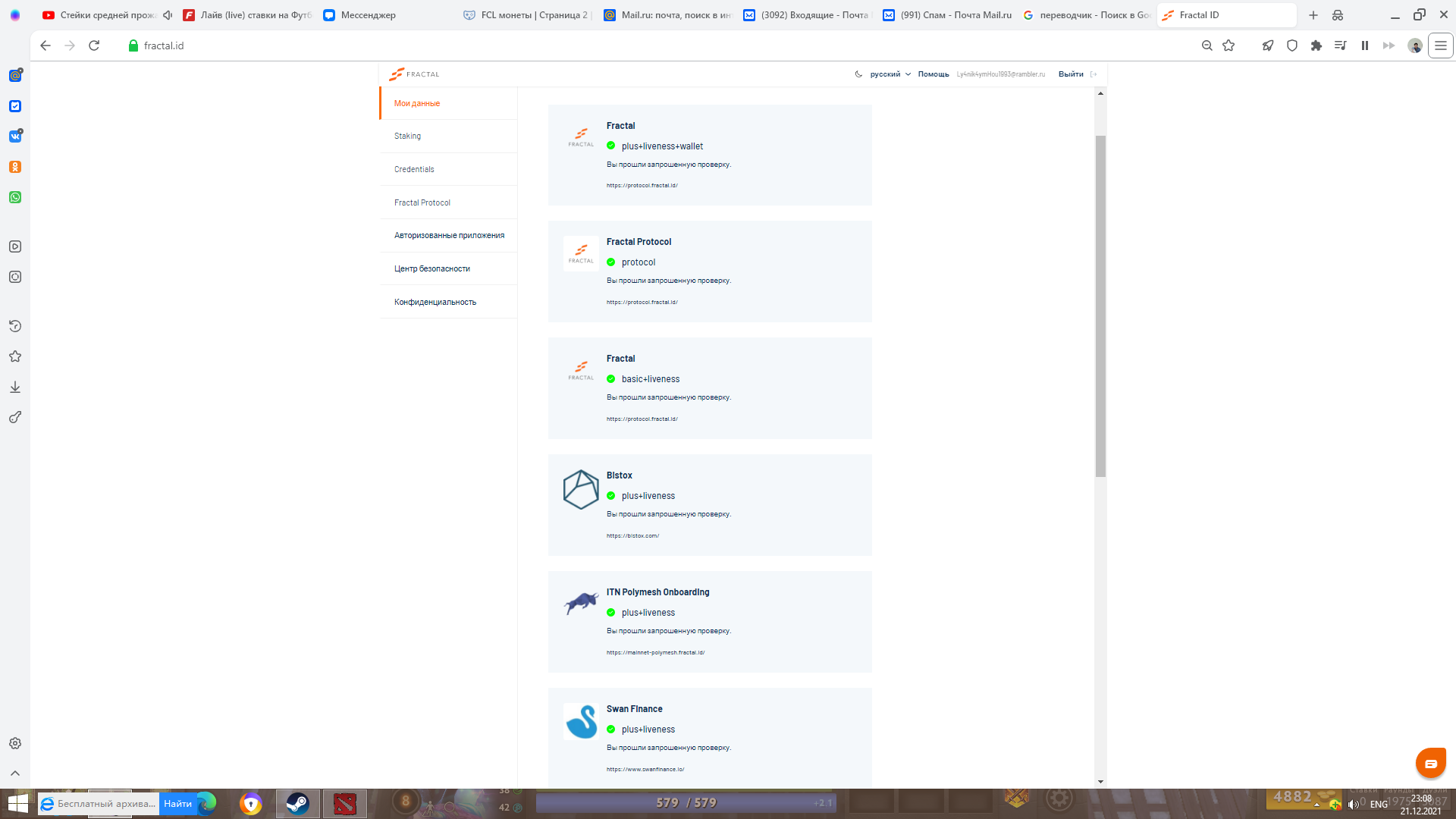The image size is (1456, 819).
Task: Open the bookmarks star in the browser sidebar
Action: (15, 356)
